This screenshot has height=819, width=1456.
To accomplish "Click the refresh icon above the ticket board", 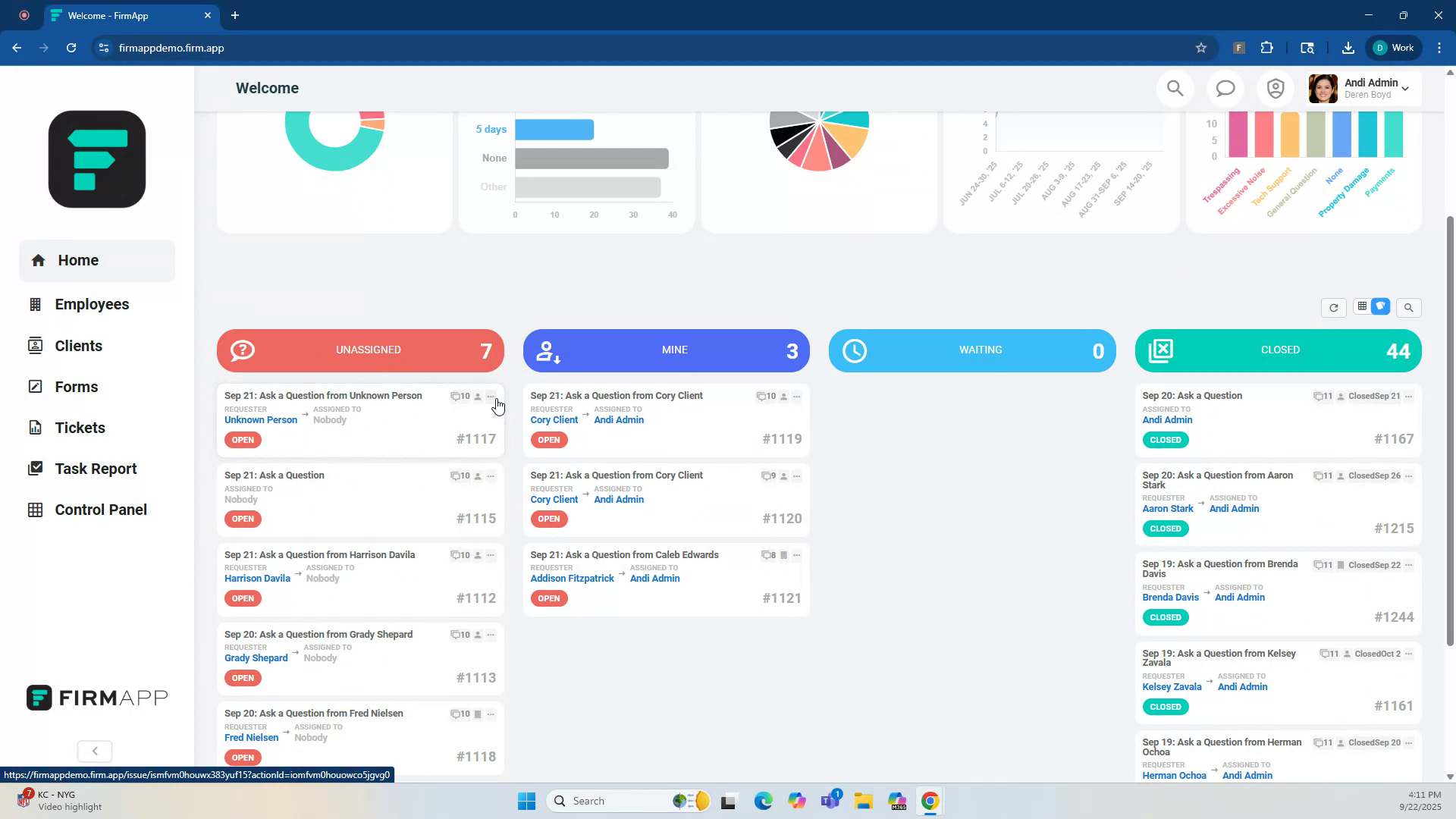I will click(1334, 308).
